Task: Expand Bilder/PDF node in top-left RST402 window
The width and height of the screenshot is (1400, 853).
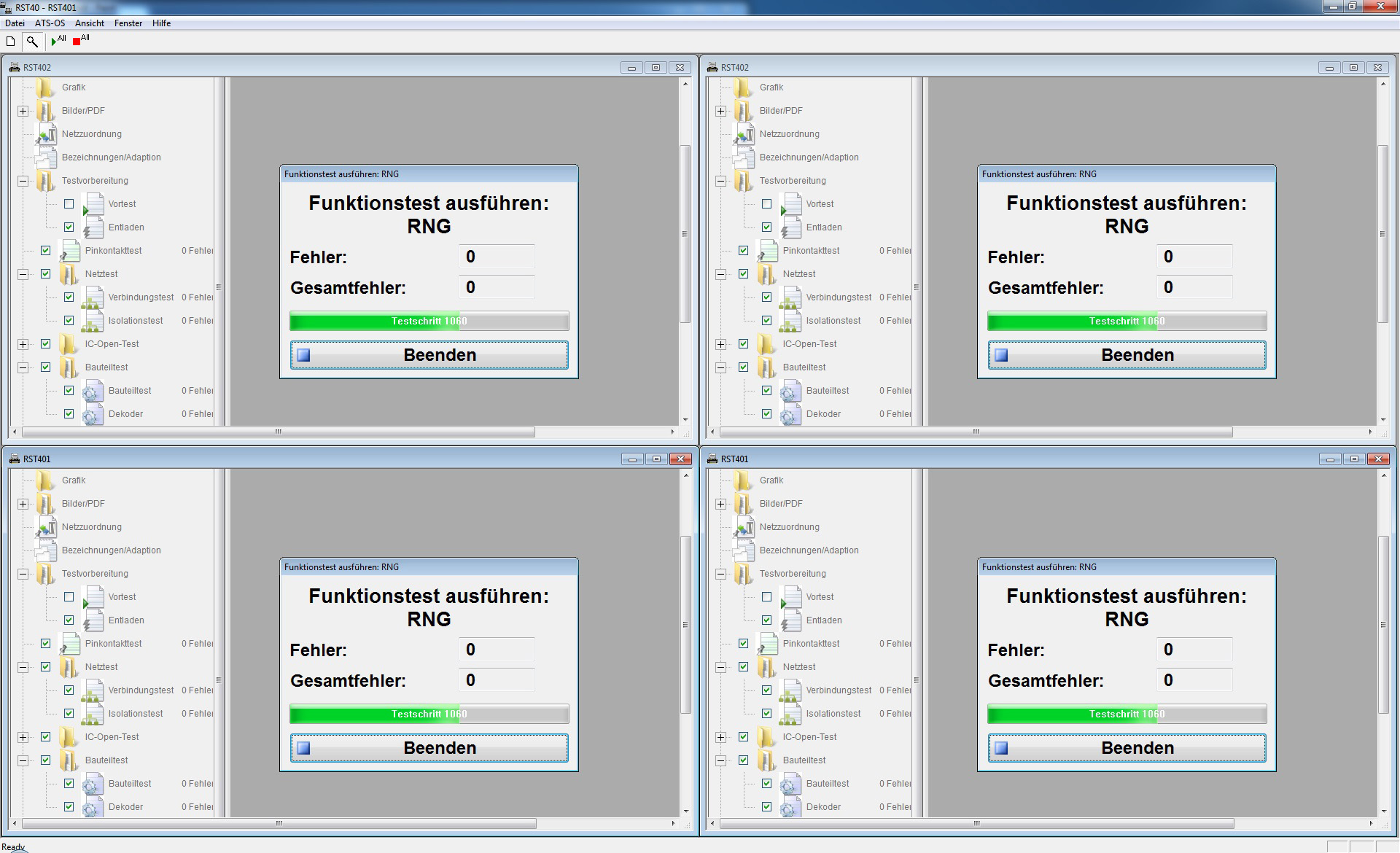Action: coord(23,111)
